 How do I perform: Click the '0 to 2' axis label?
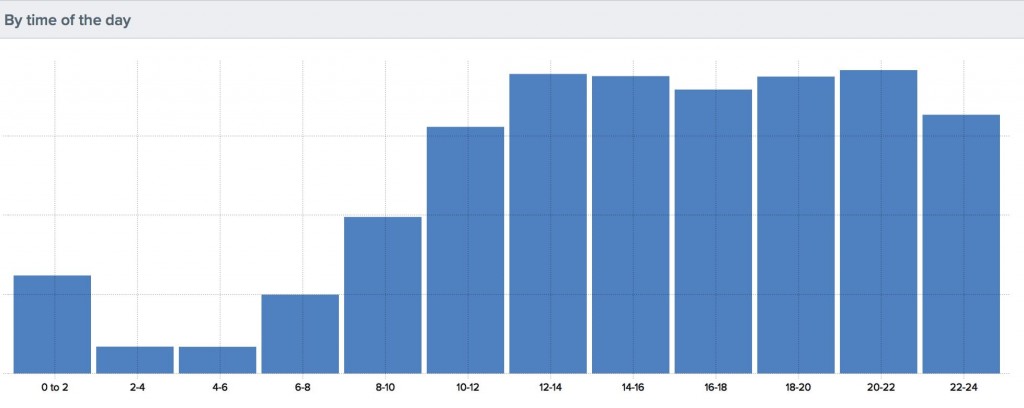point(55,388)
